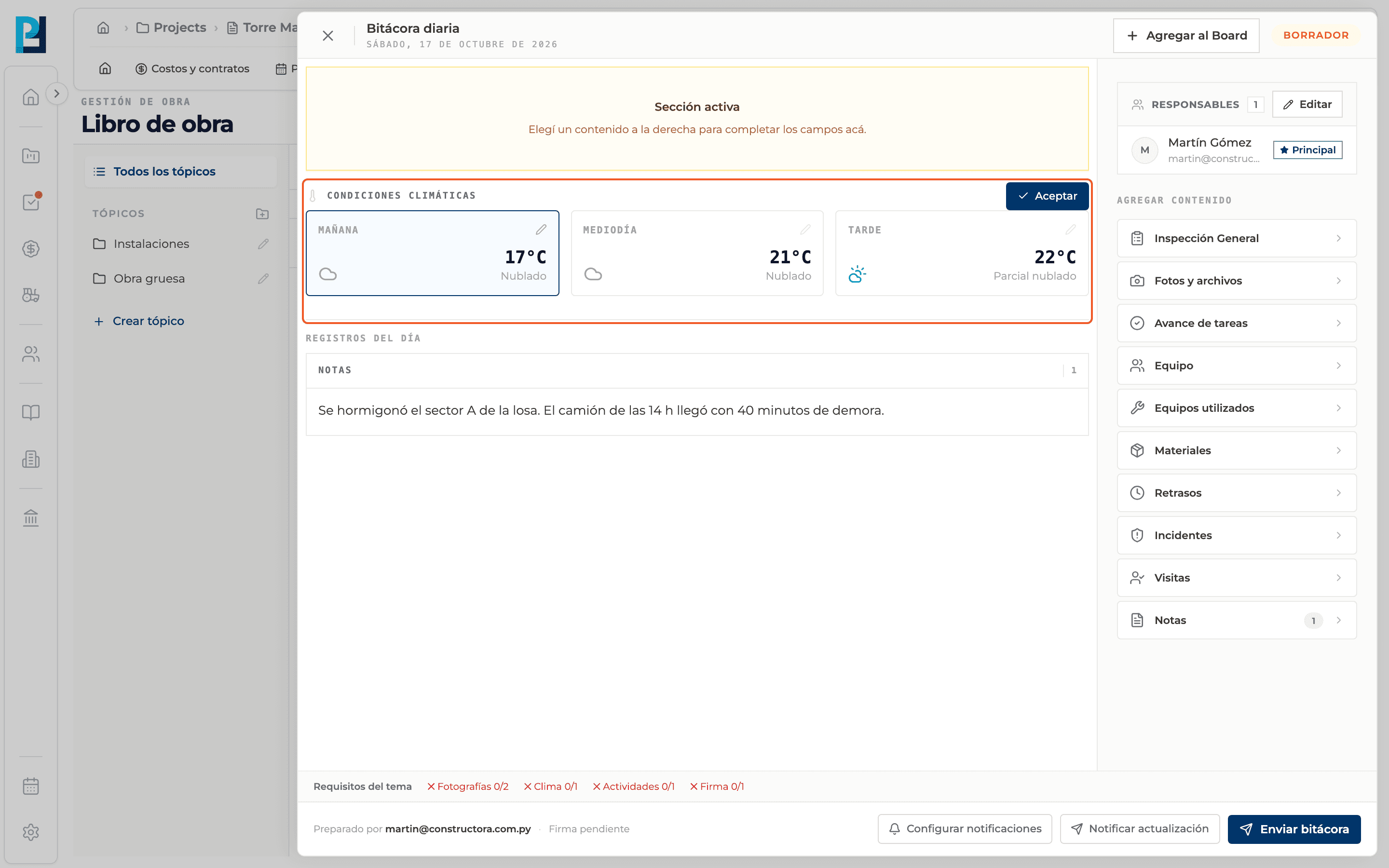Click Editar responsables button
This screenshot has width=1389, height=868.
click(x=1307, y=105)
